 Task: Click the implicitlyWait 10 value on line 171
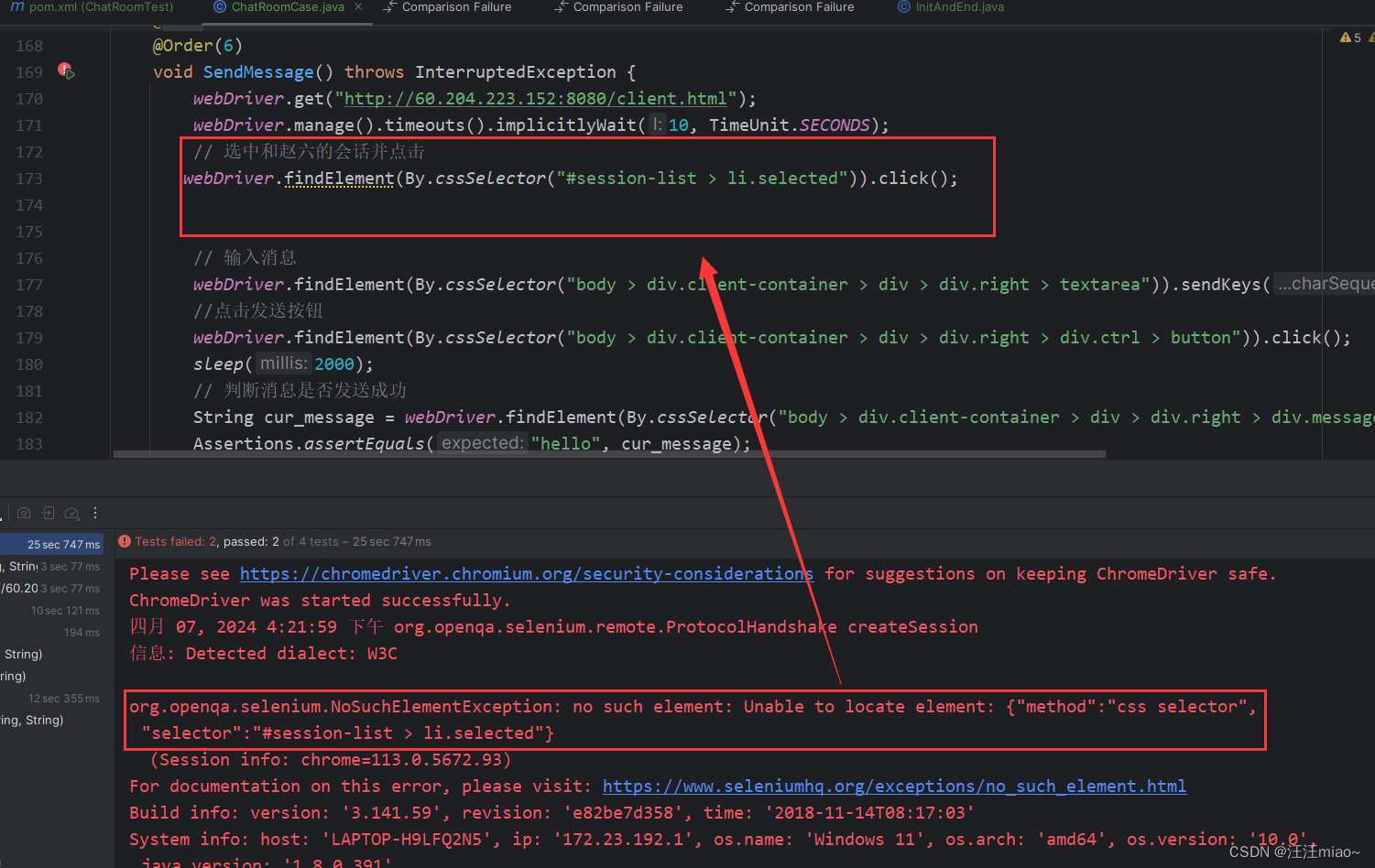pyautogui.click(x=679, y=125)
